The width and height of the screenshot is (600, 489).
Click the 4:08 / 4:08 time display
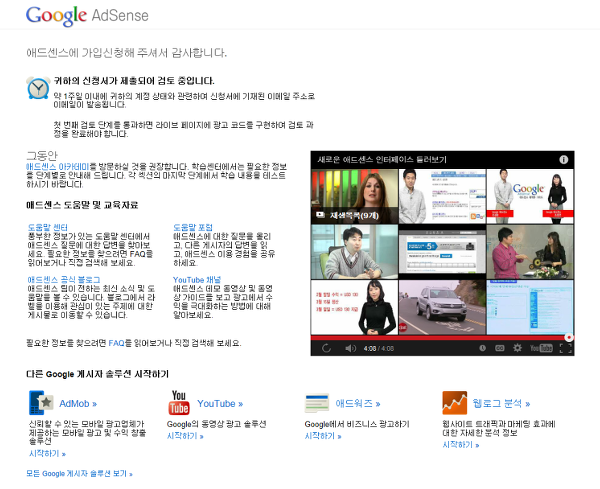click(378, 349)
